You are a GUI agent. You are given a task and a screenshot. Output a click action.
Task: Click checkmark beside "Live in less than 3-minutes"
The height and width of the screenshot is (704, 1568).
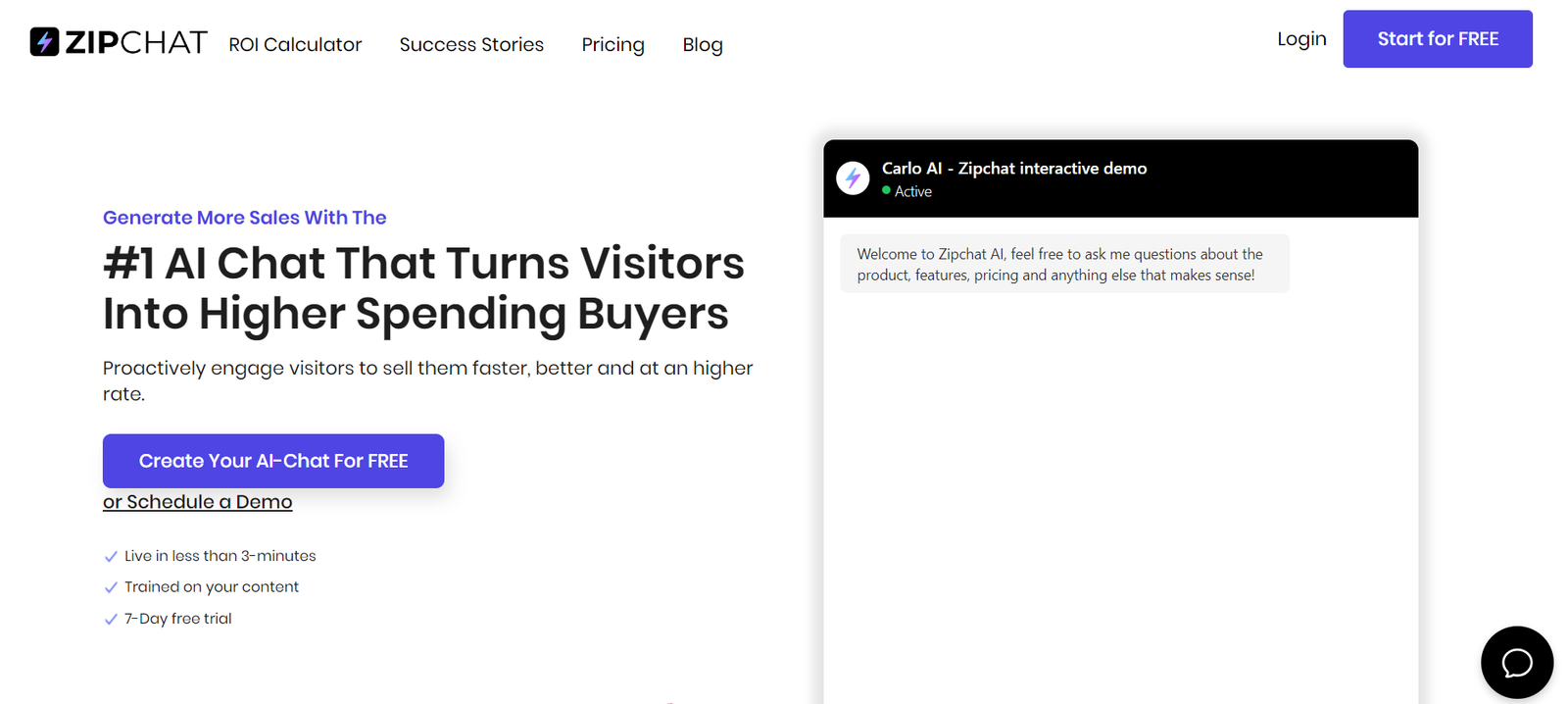tap(111, 557)
